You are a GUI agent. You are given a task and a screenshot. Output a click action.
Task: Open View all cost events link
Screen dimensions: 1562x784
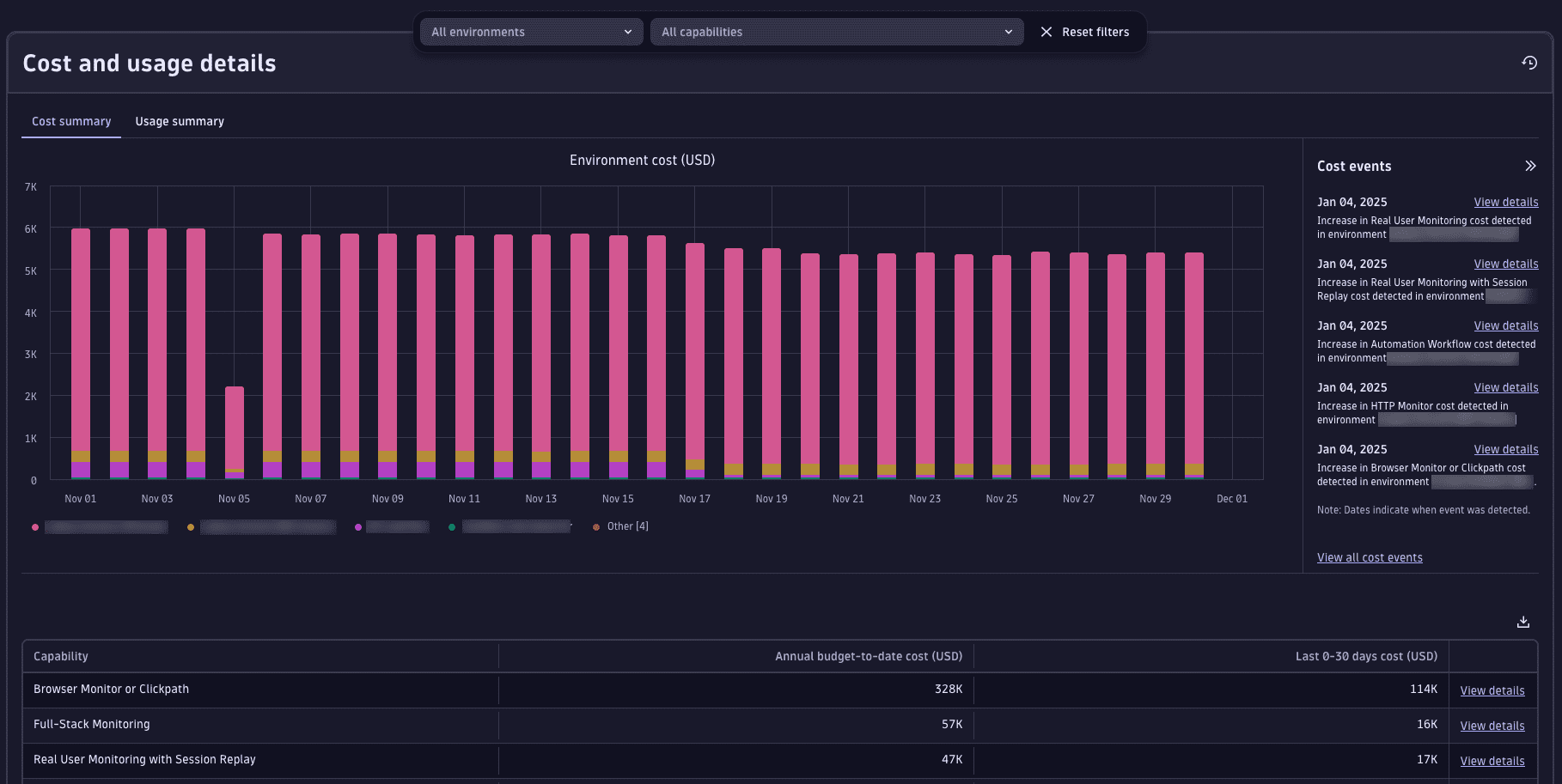click(x=1370, y=557)
